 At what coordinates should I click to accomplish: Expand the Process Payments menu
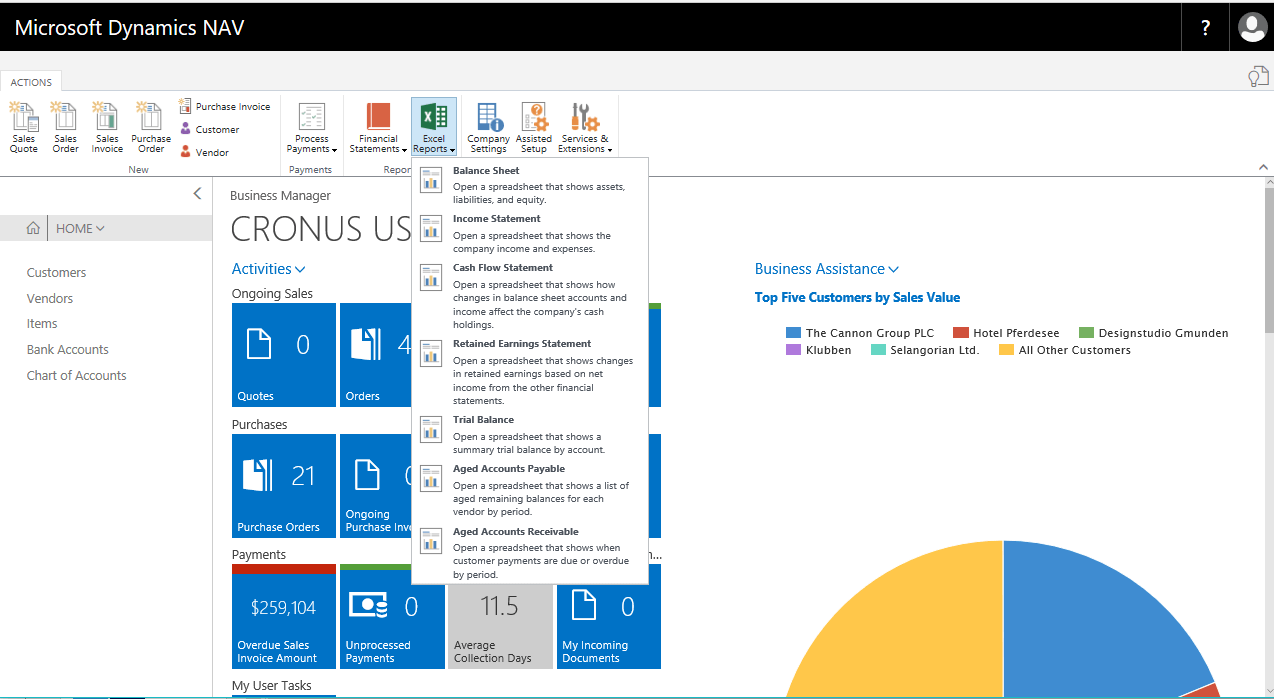[312, 128]
